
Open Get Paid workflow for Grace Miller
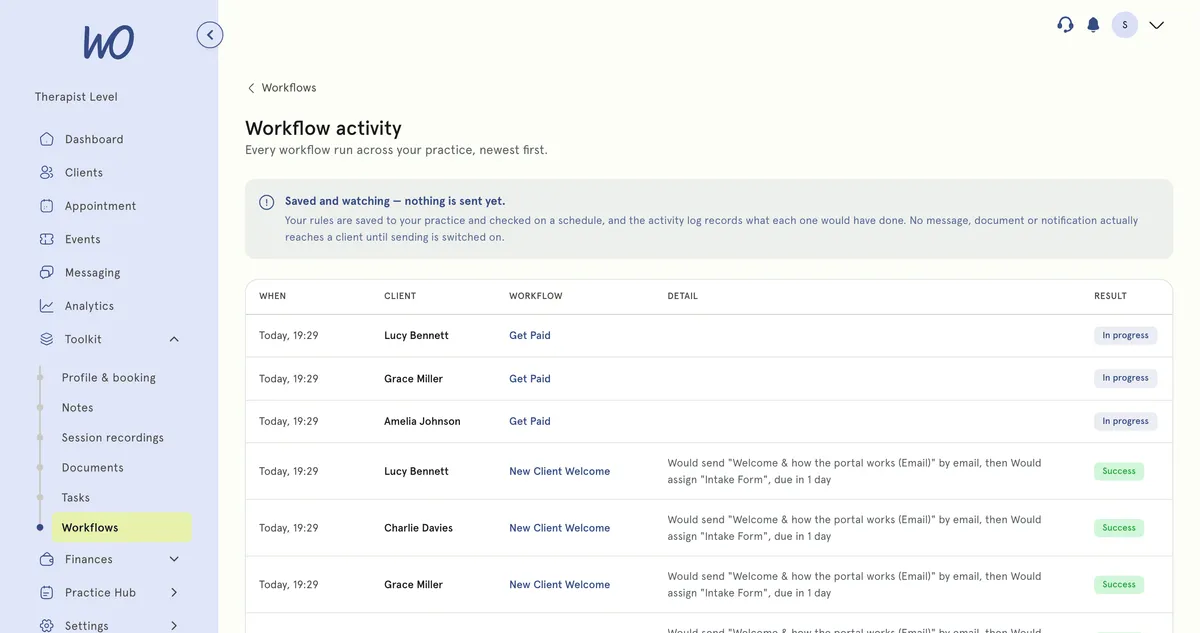[x=530, y=379]
